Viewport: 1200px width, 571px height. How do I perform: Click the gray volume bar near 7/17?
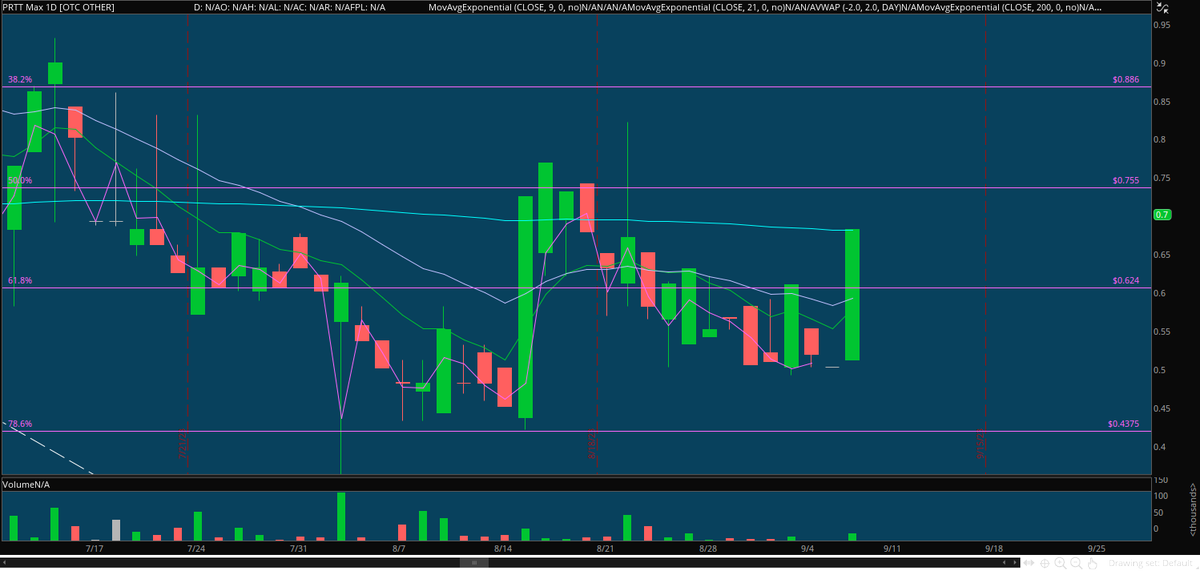tap(116, 530)
